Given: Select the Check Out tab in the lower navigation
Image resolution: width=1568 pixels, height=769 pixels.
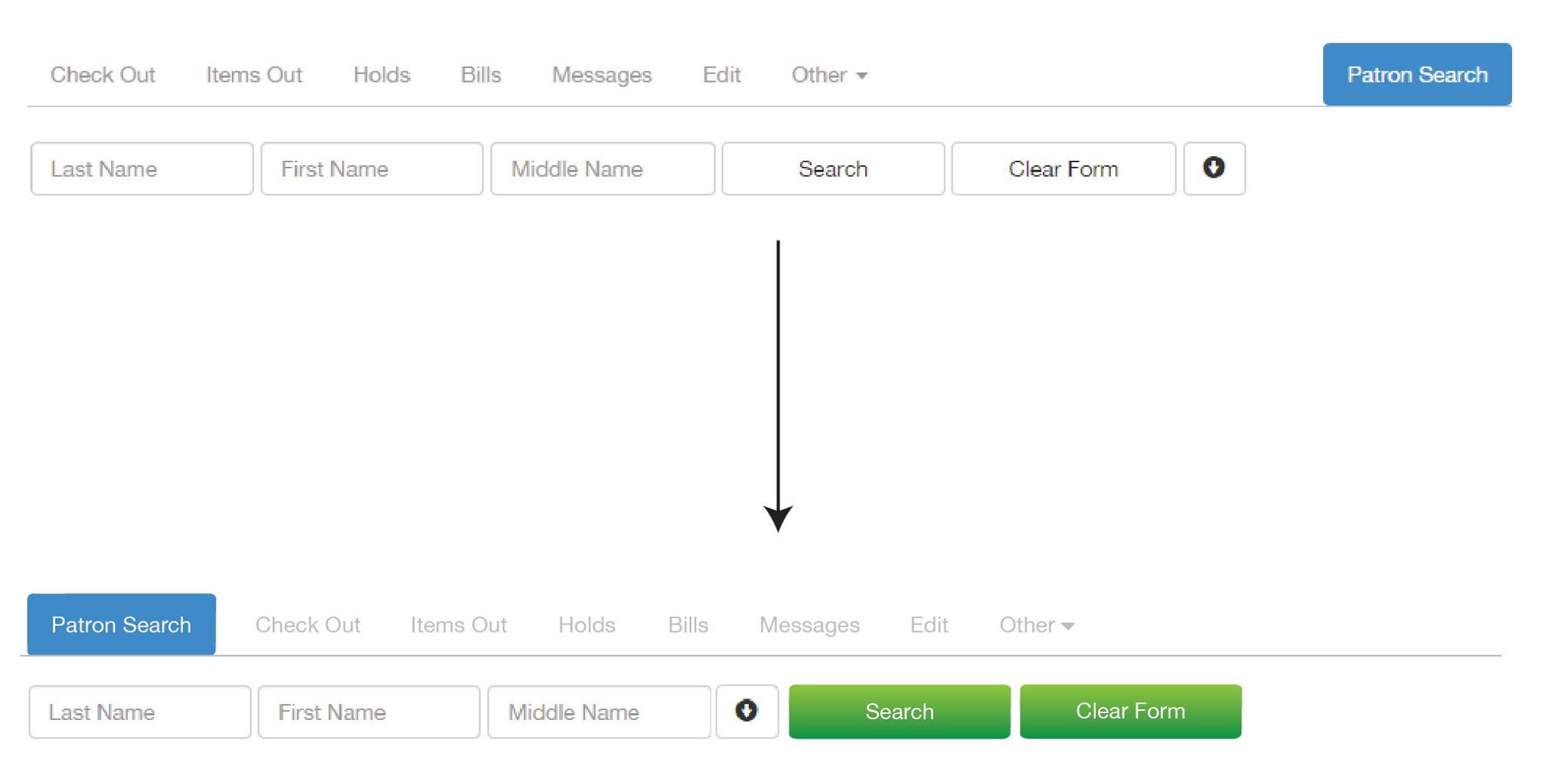Looking at the screenshot, I should click(x=307, y=625).
